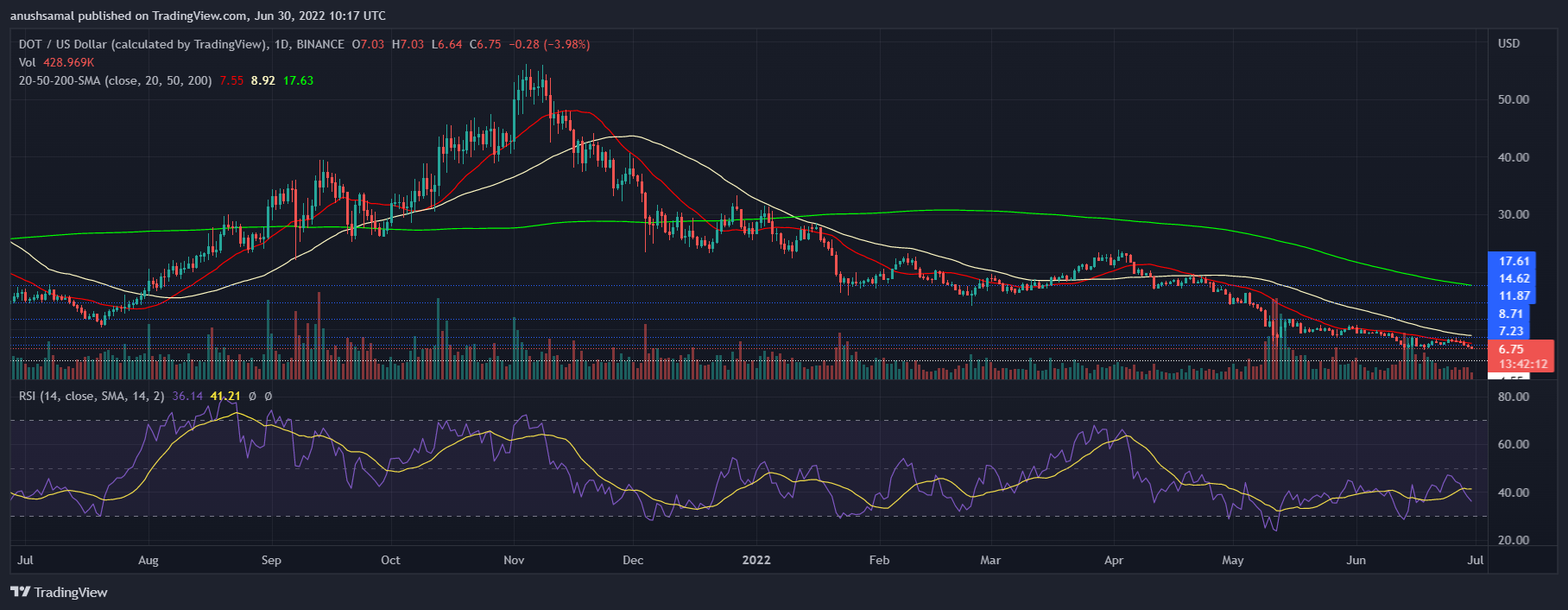
Task: Click the 7.23 price level label
Action: [x=1510, y=331]
